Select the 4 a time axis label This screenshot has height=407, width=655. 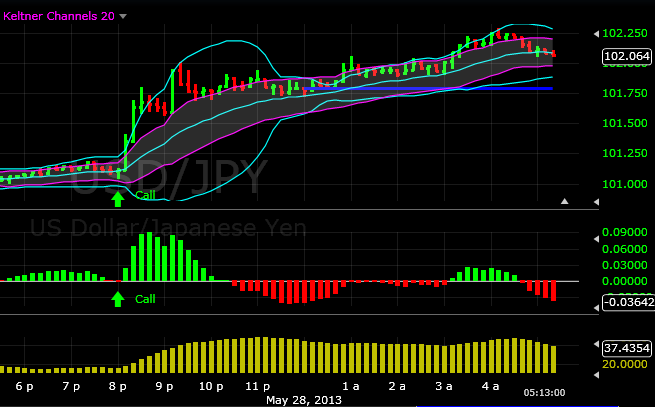coord(491,386)
